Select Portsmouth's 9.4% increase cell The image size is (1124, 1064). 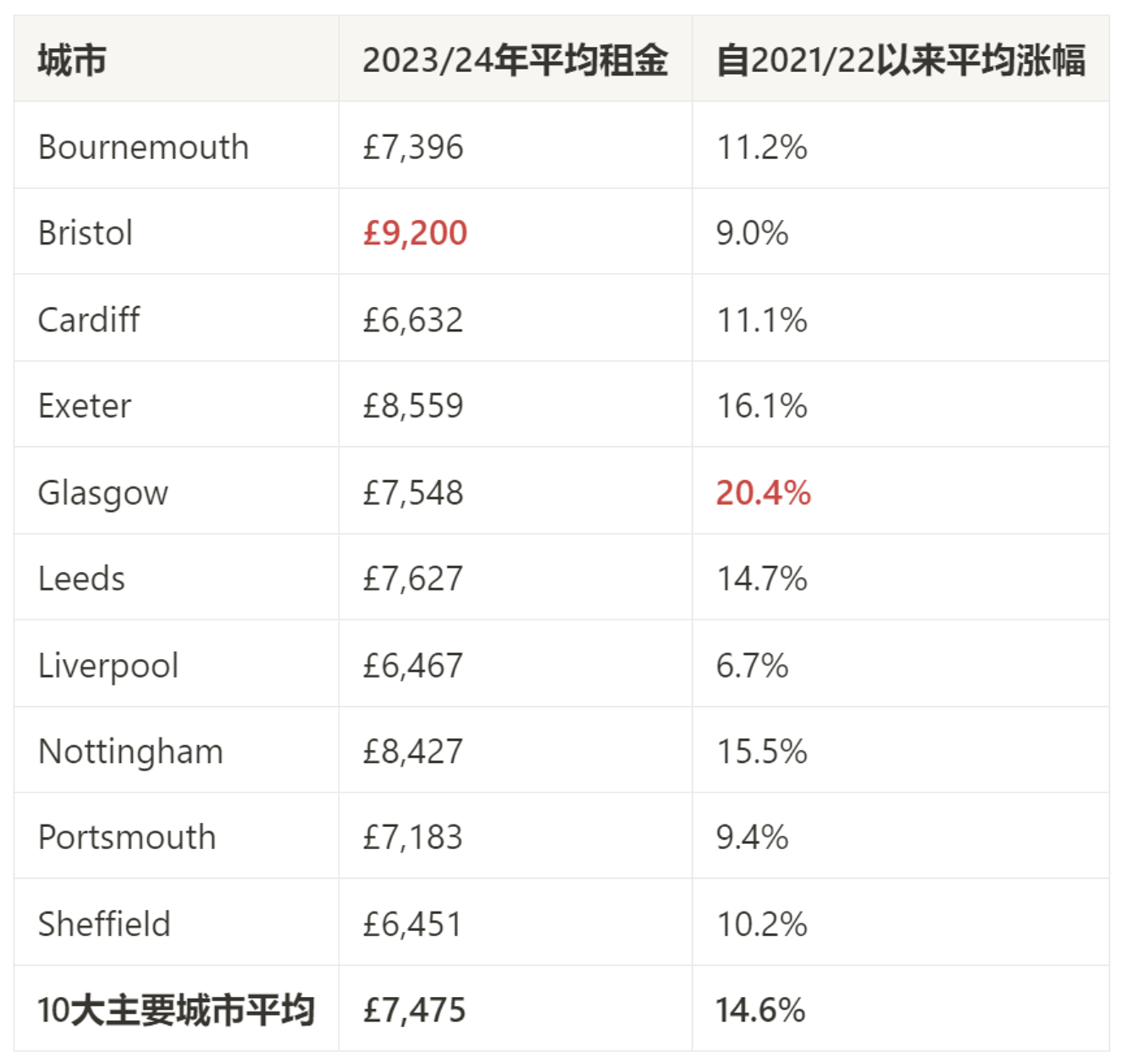click(x=752, y=838)
